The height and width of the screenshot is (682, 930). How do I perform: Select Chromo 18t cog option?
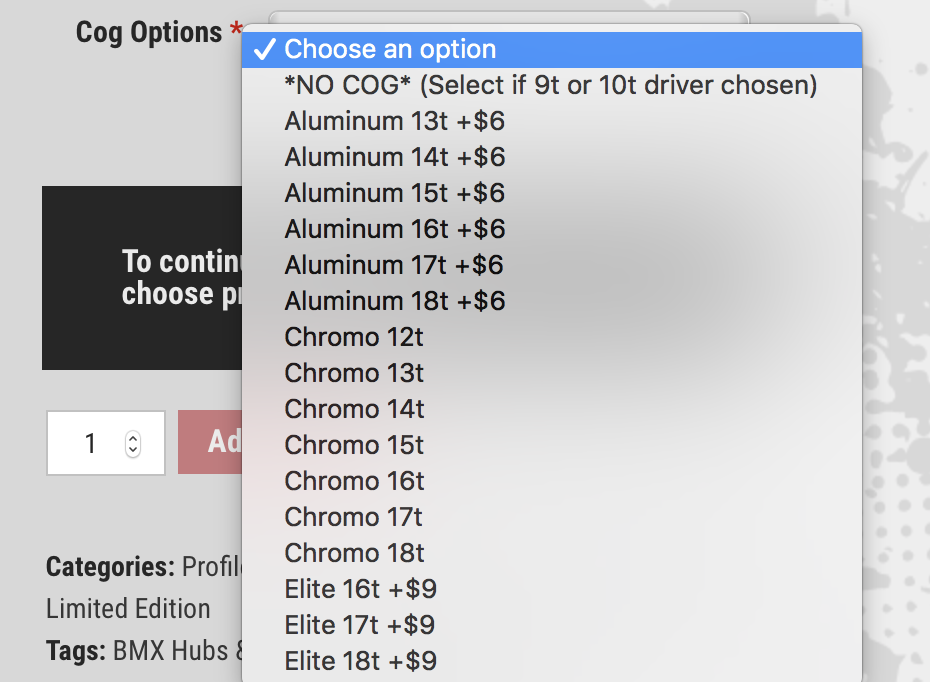(x=354, y=553)
